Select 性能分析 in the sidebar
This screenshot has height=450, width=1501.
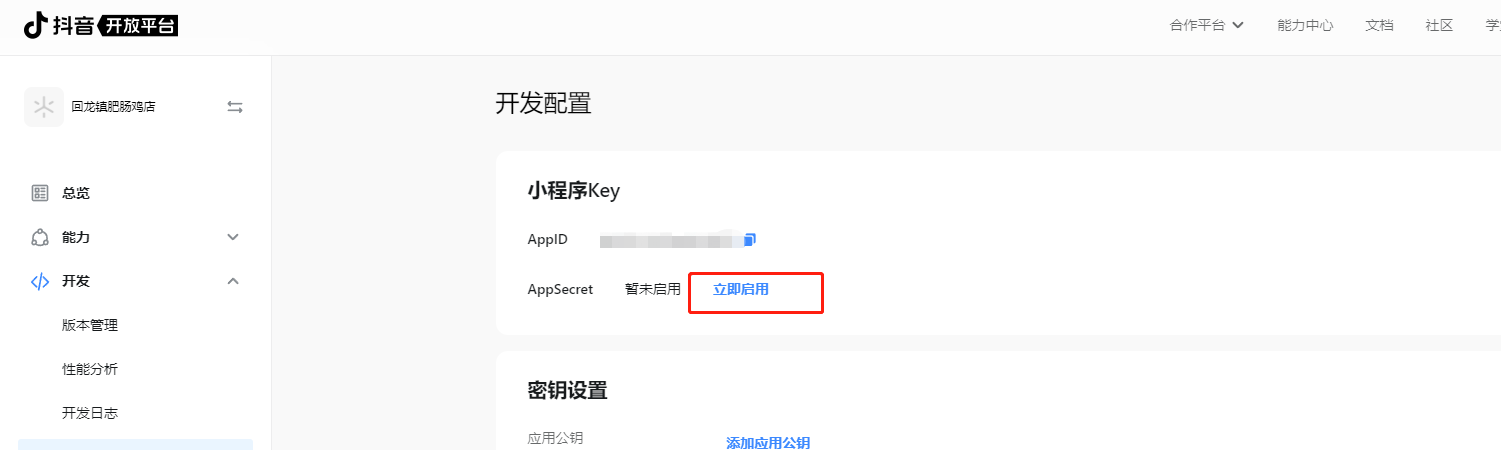click(x=90, y=369)
